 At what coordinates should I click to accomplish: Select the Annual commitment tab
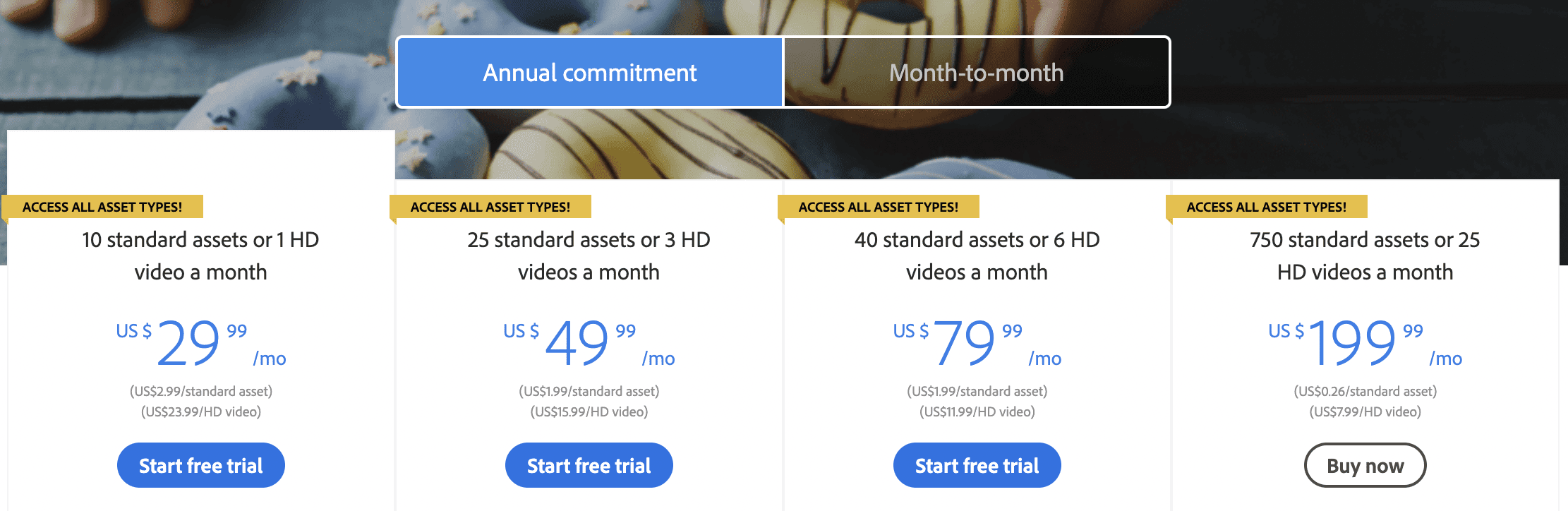coord(589,73)
